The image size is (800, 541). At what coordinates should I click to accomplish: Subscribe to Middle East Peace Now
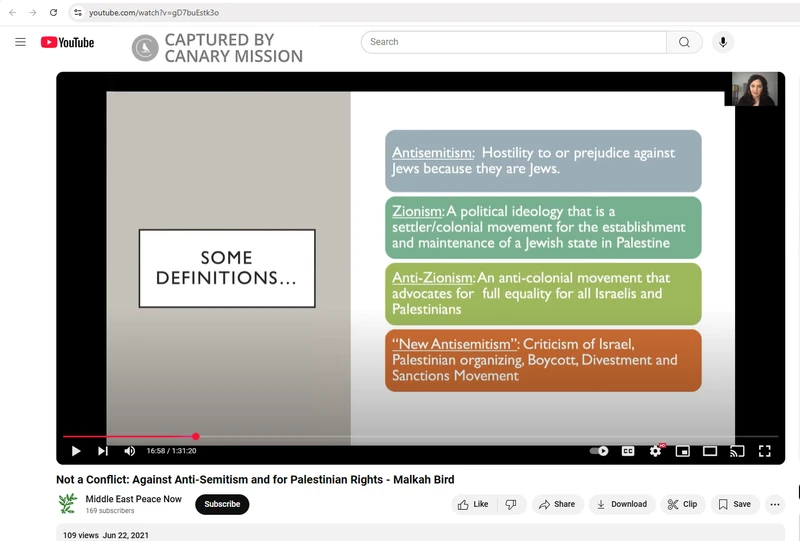coord(222,504)
